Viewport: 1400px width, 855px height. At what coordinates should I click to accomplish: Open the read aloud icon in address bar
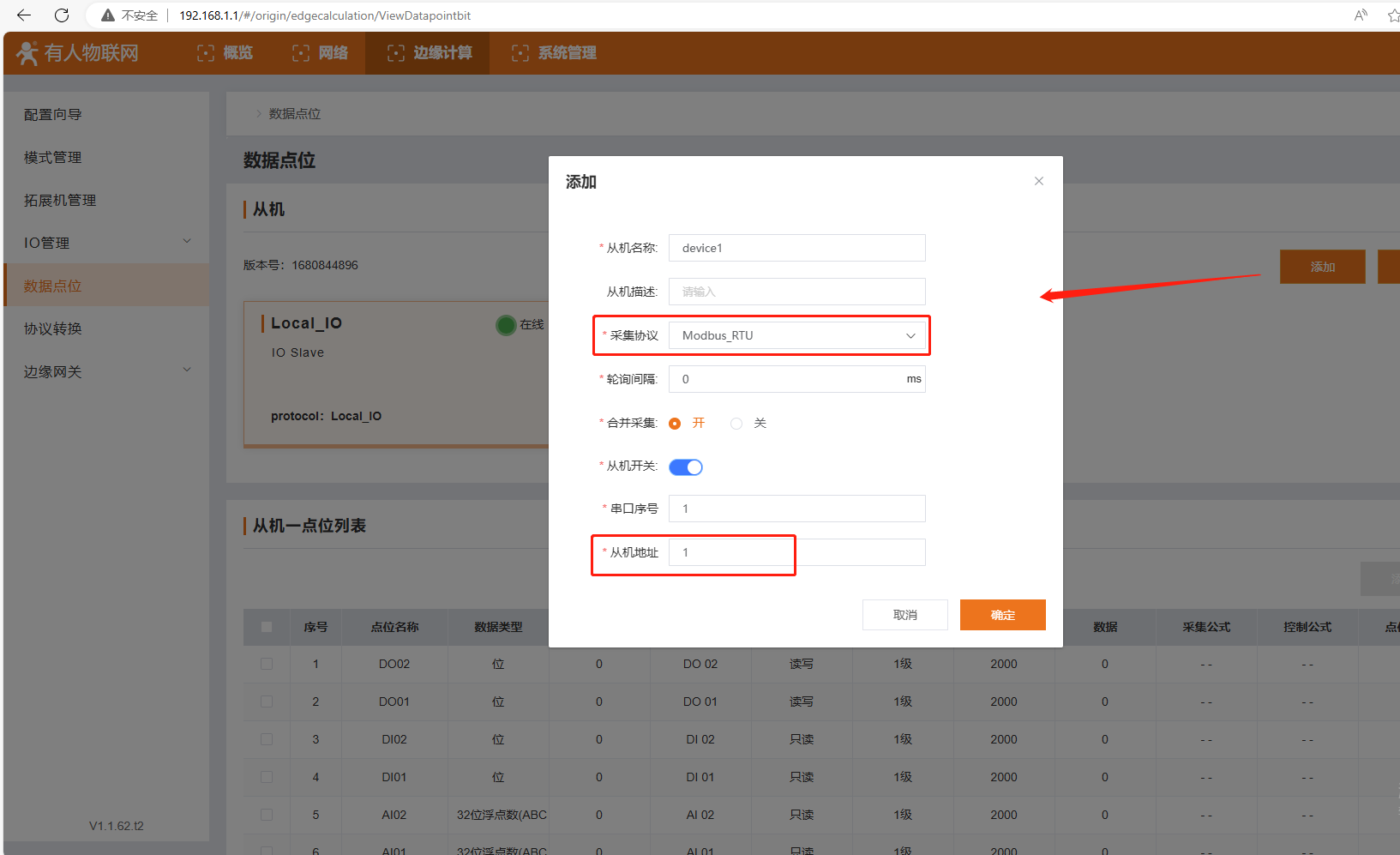pos(1361,15)
